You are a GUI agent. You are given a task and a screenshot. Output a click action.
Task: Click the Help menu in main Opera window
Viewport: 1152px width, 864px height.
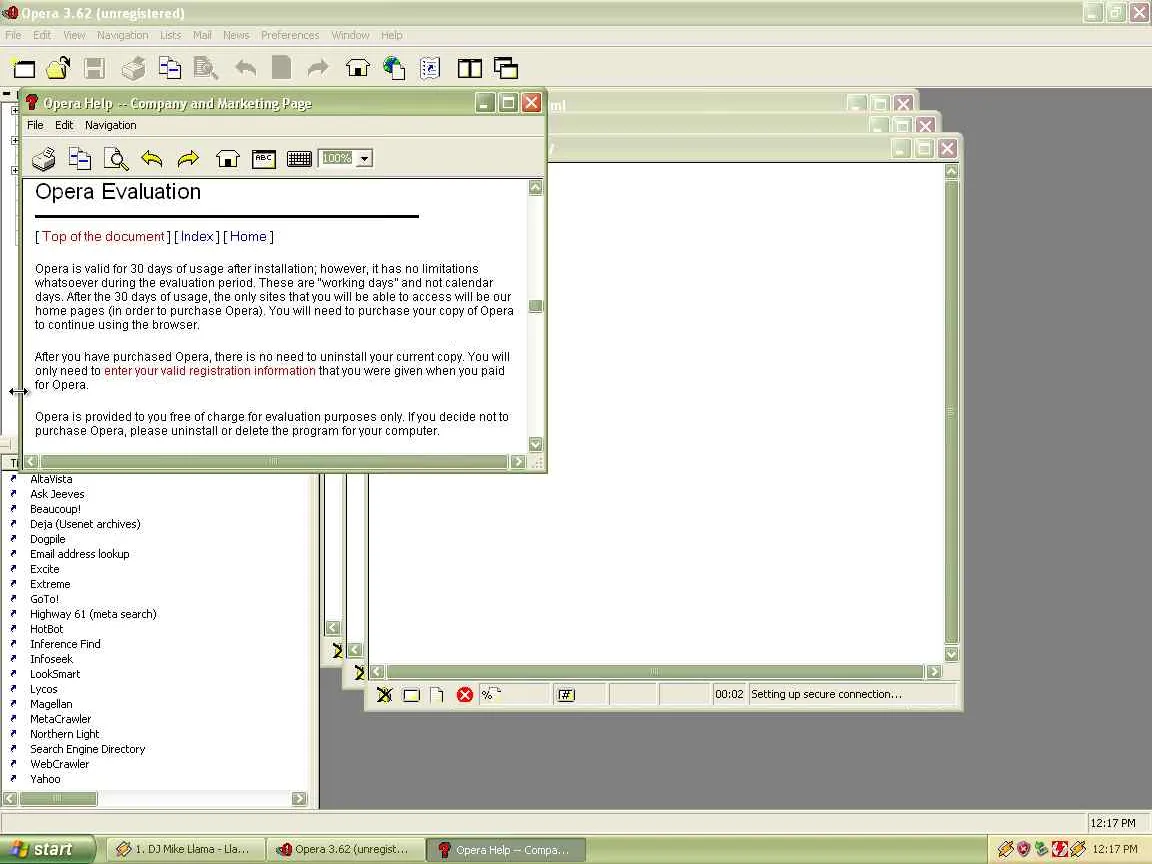coord(392,35)
